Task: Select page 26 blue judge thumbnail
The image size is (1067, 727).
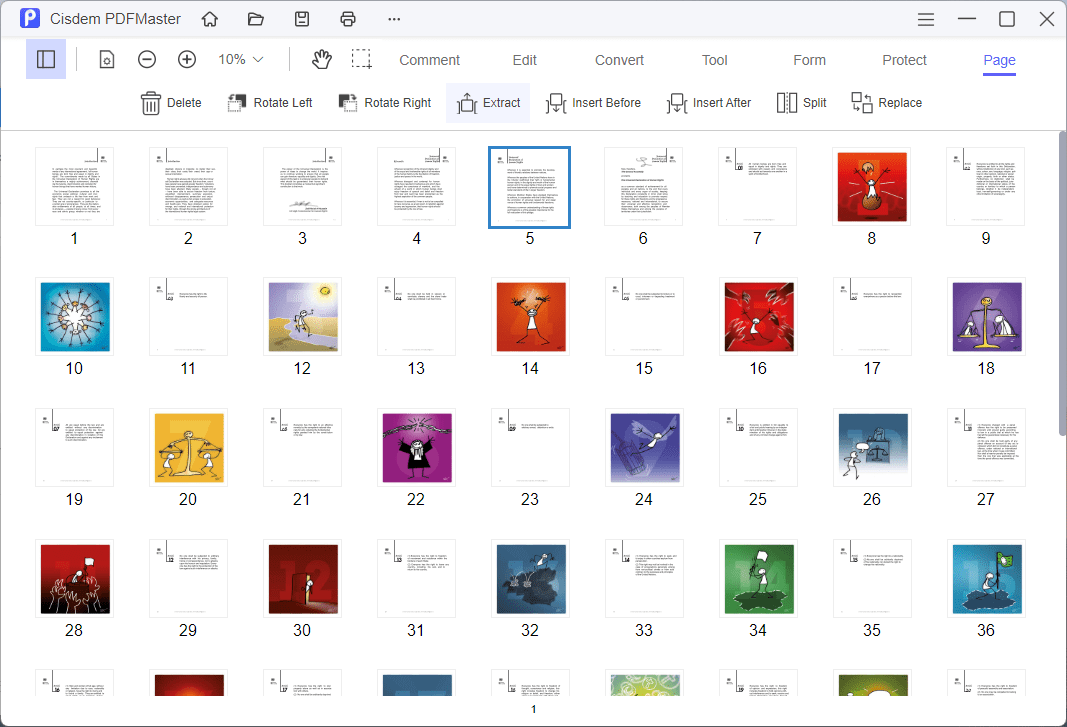Action: pyautogui.click(x=872, y=448)
